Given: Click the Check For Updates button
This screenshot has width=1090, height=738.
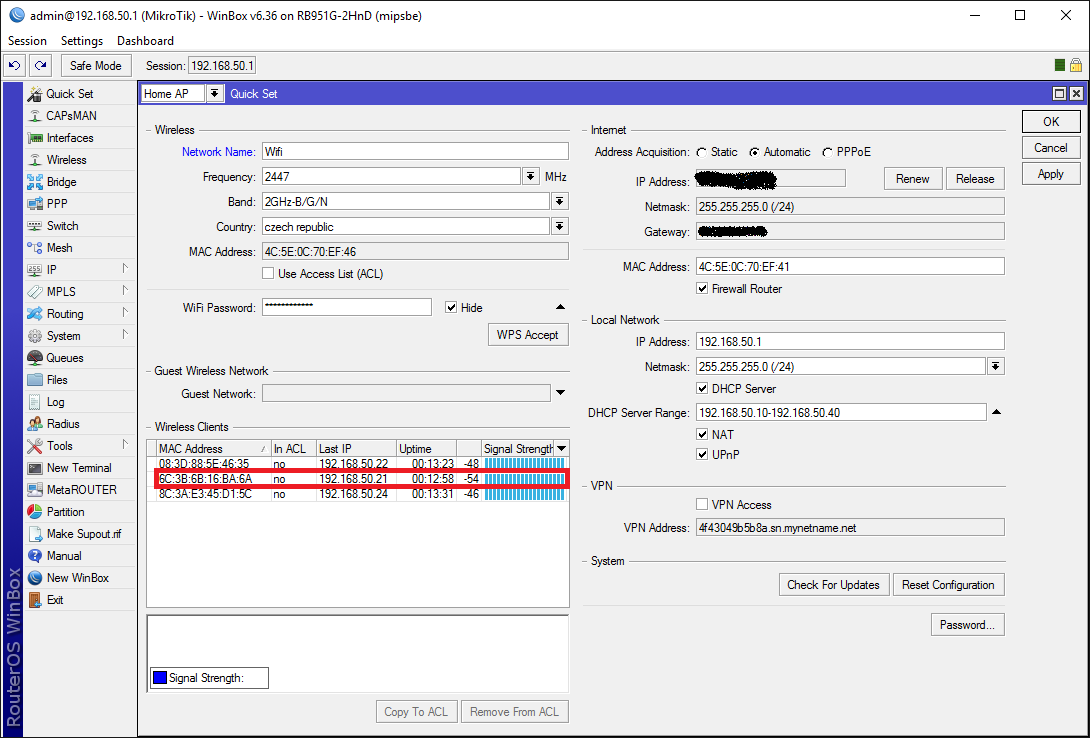Looking at the screenshot, I should click(x=832, y=585).
